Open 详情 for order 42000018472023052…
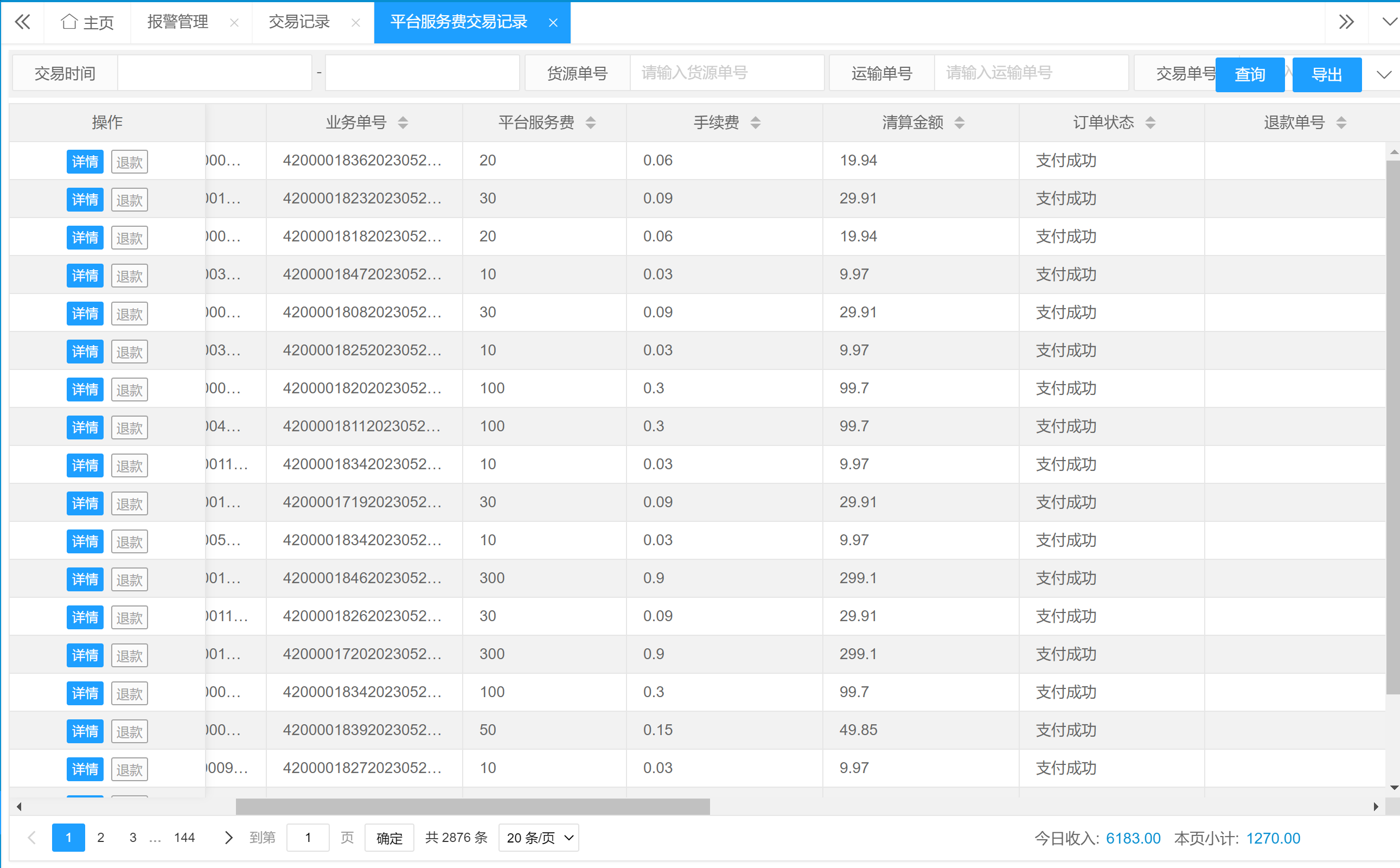This screenshot has width=1400, height=868. point(85,276)
